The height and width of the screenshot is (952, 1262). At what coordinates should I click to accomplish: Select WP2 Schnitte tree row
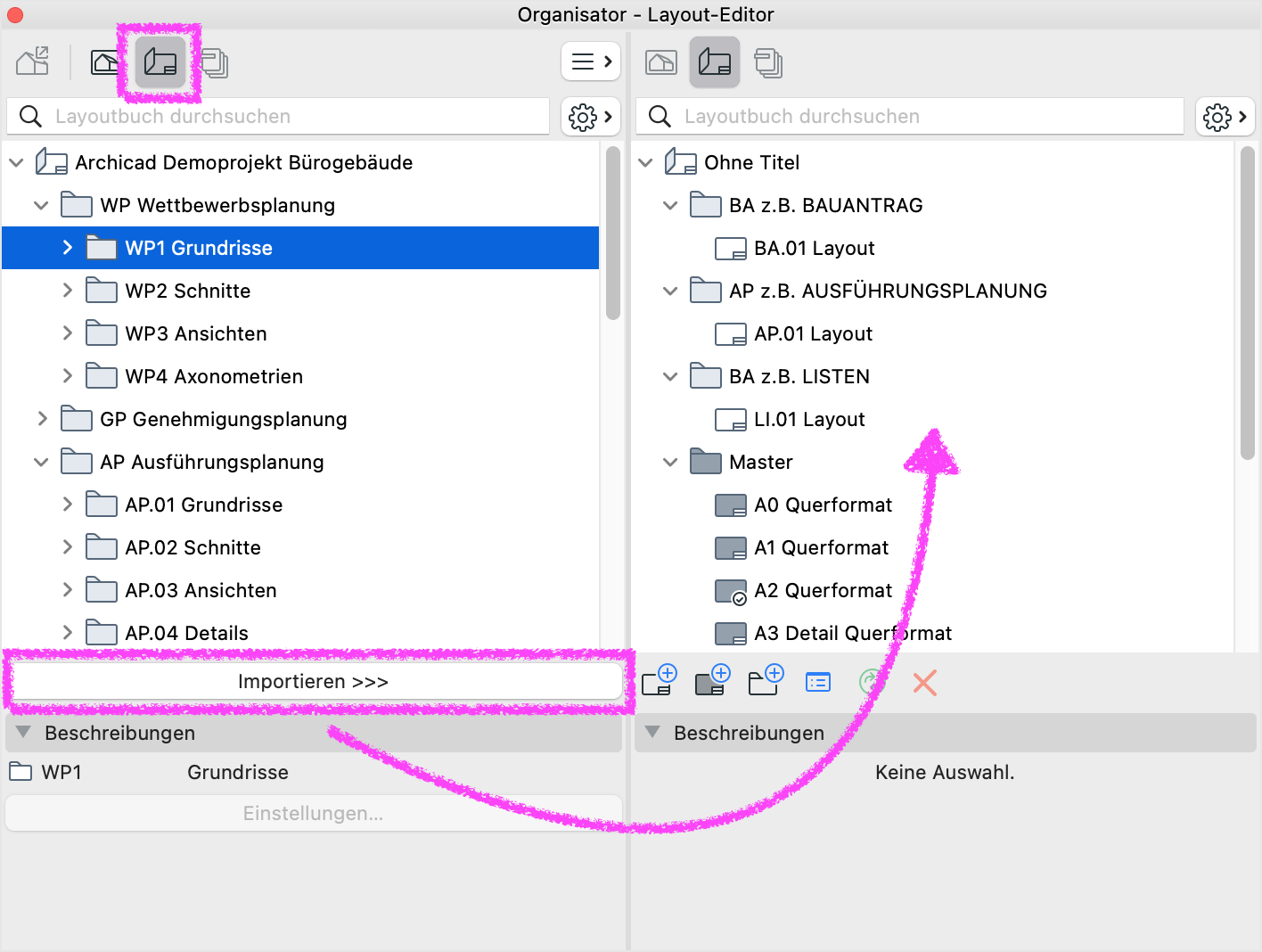tap(300, 291)
